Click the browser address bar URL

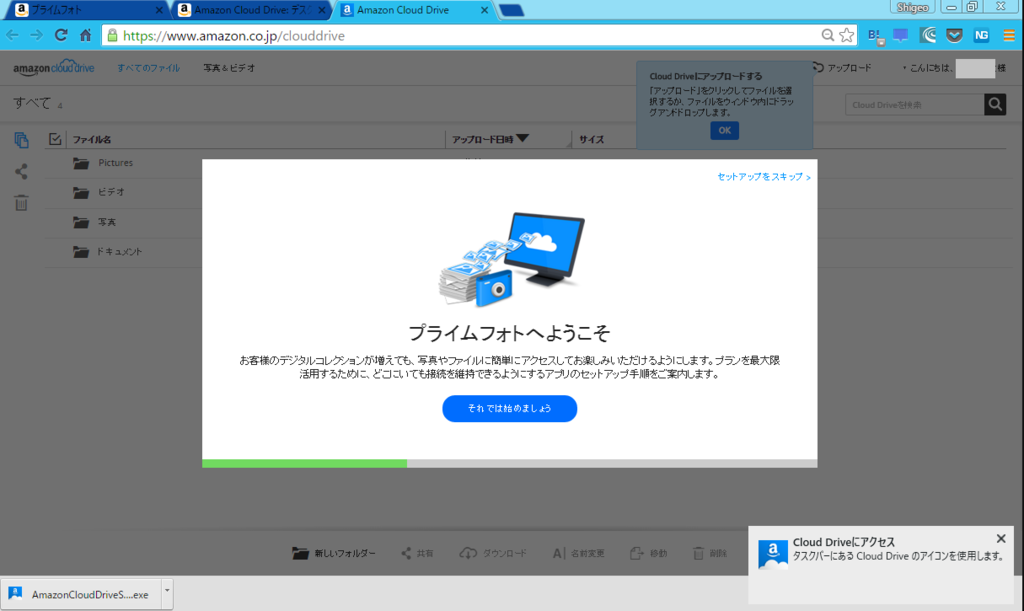click(234, 36)
